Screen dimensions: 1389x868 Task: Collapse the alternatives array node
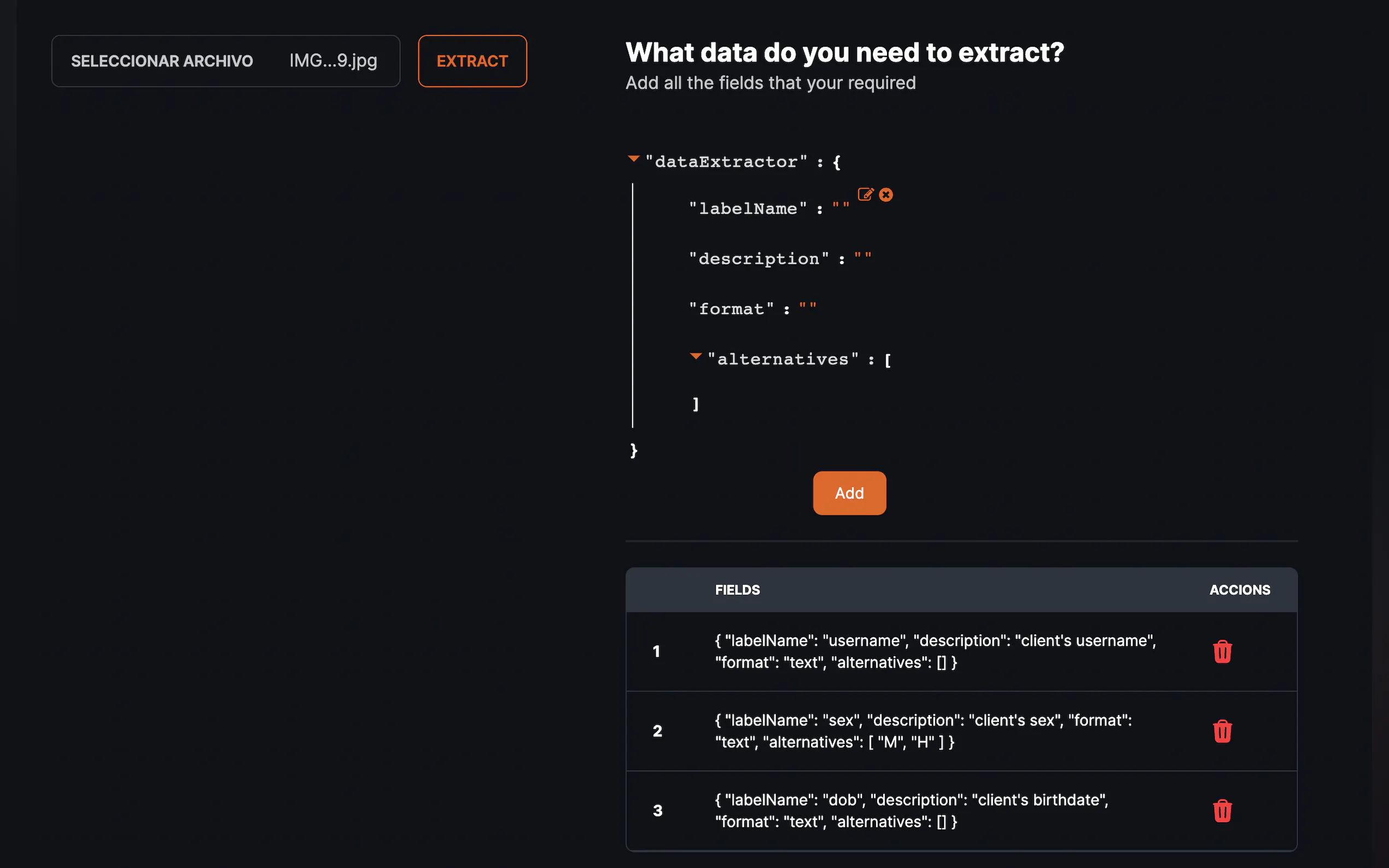696,356
